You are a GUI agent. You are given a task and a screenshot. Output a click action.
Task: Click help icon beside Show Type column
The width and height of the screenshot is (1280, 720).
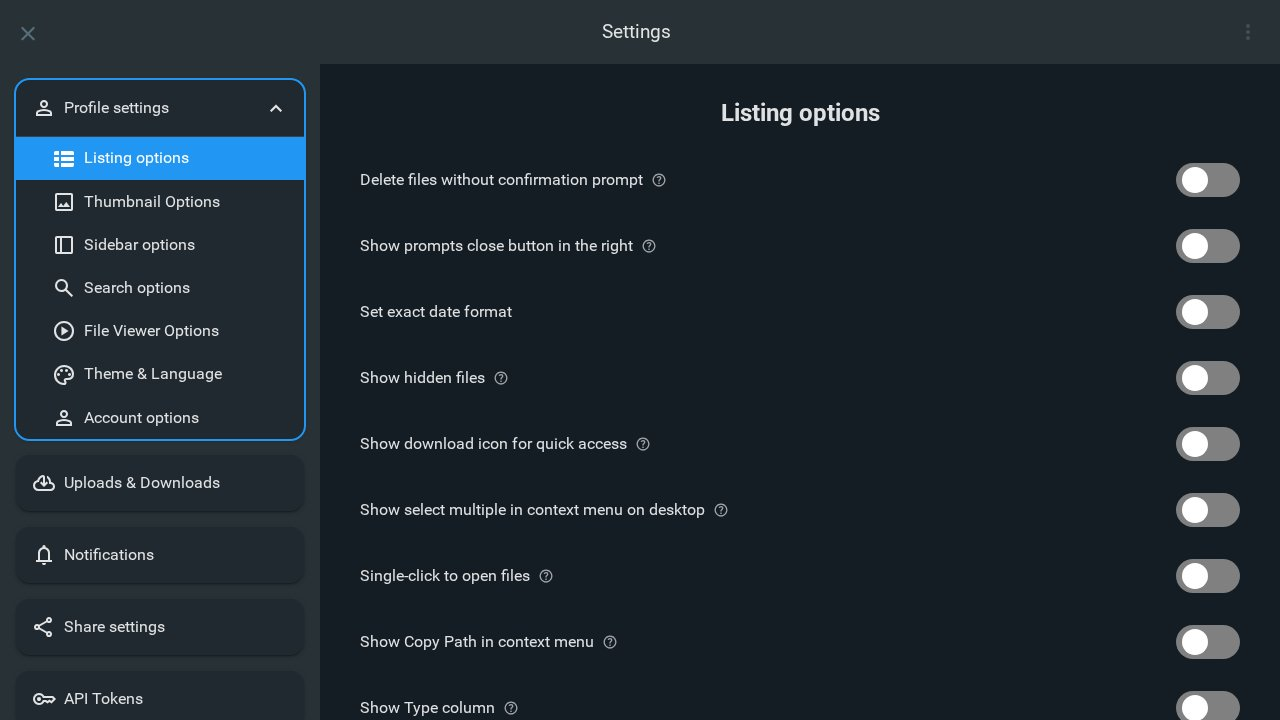[x=511, y=708]
